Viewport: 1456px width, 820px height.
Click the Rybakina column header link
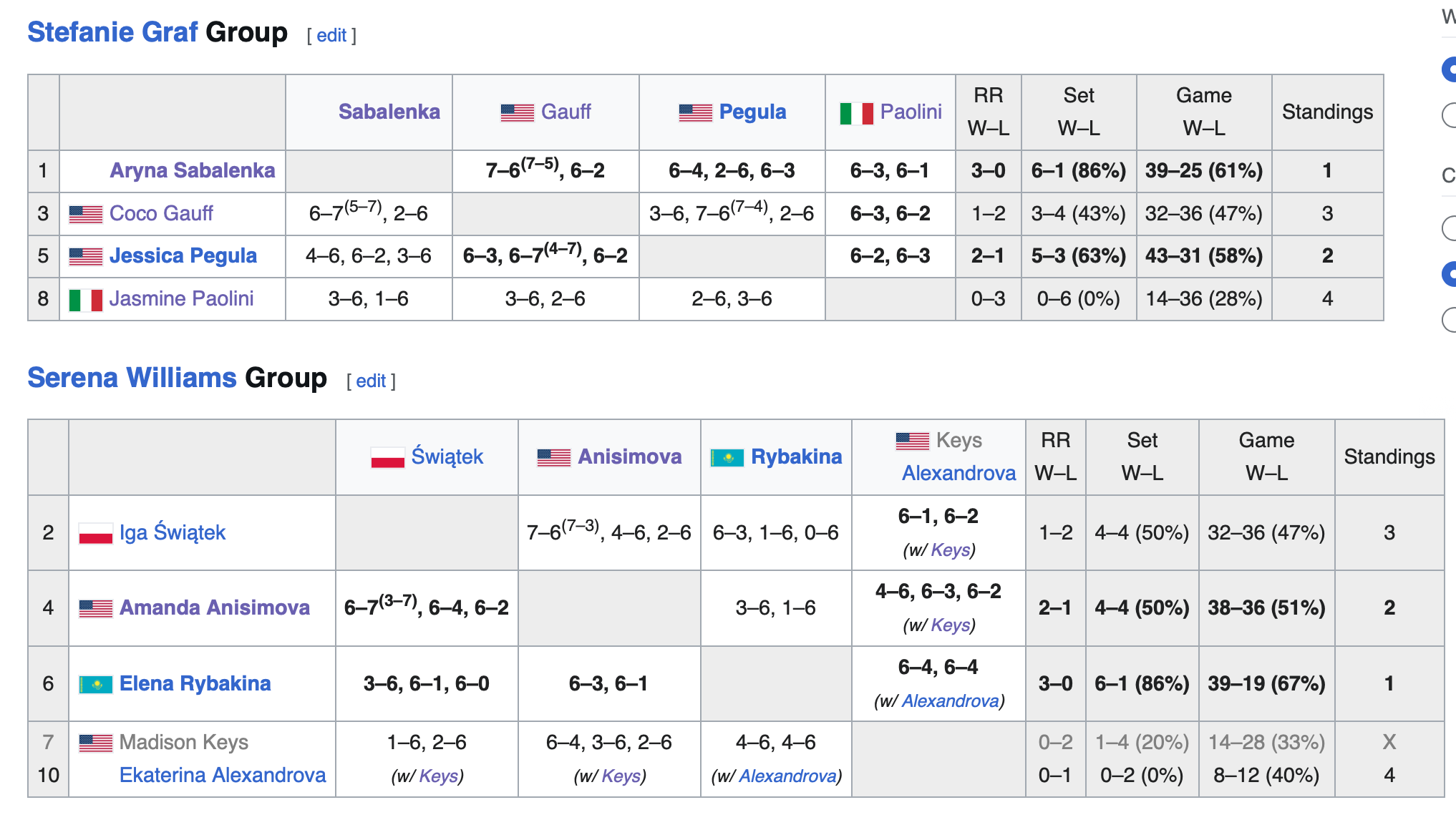click(796, 457)
